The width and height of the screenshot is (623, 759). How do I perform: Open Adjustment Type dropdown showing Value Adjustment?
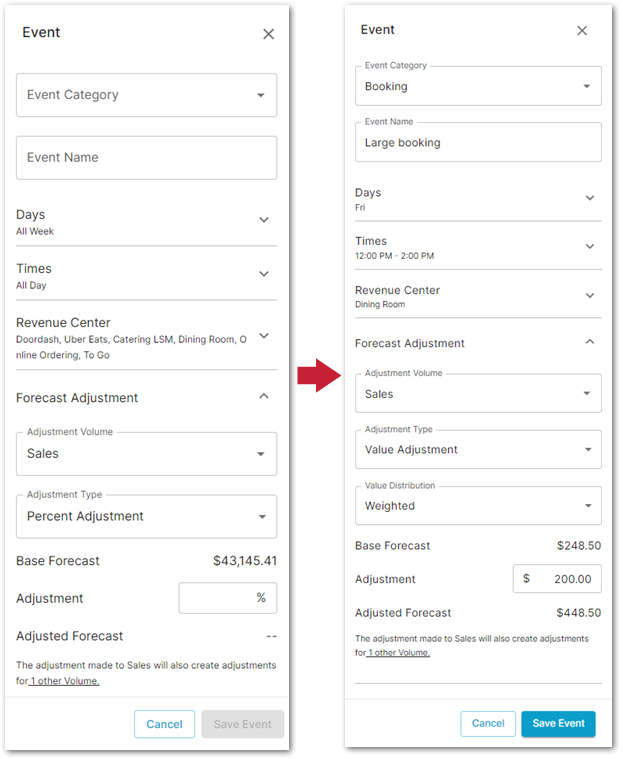tap(478, 450)
